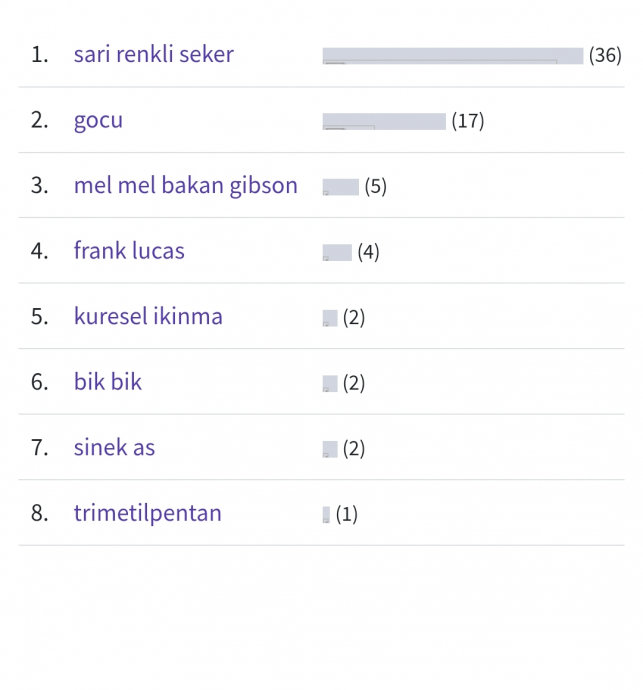Click the bar beside mel mel bakan gibson
Image resolution: width=643 pixels, height=690 pixels.
341,187
